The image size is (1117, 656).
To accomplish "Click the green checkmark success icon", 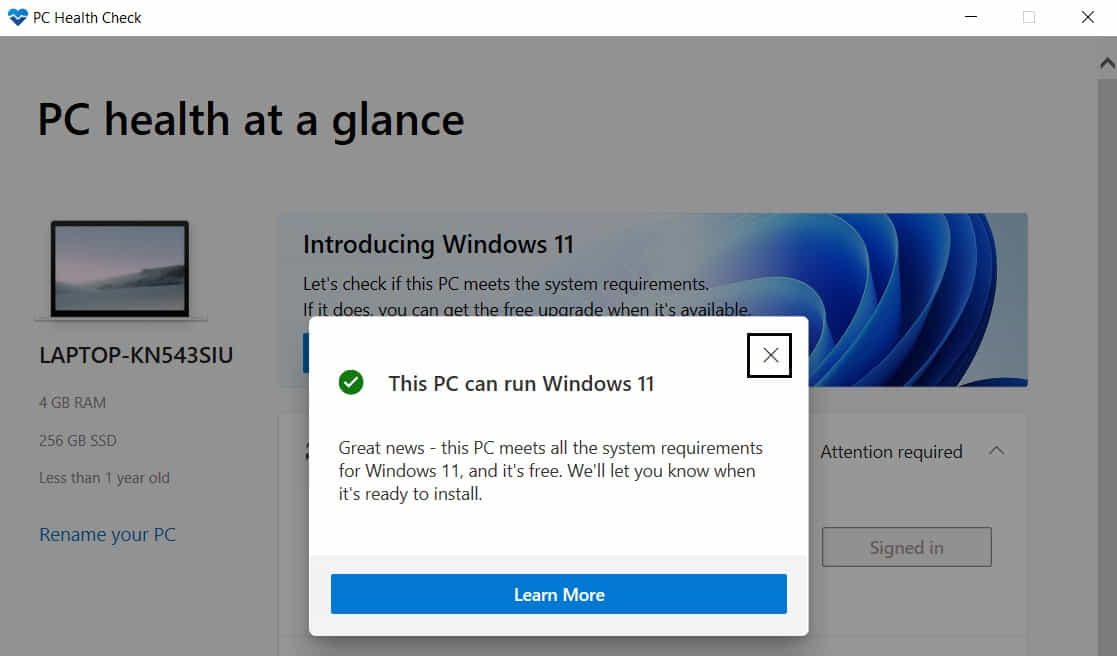I will tap(351, 382).
